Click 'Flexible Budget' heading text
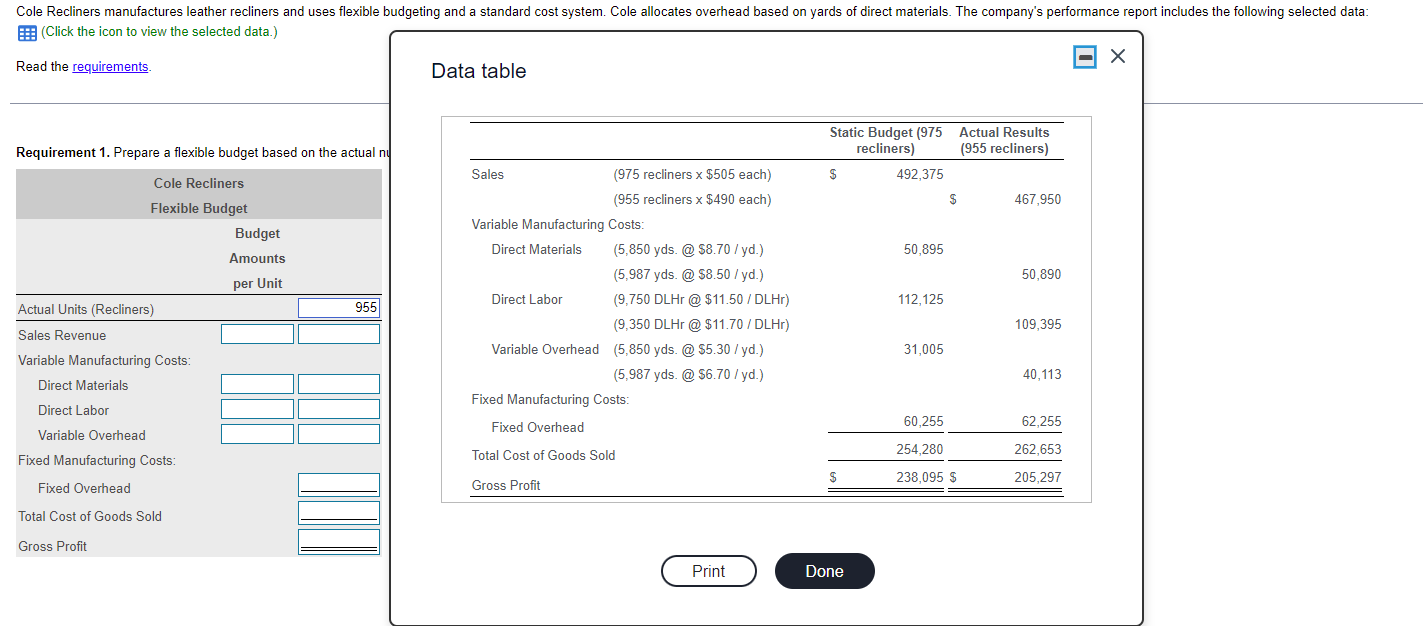 [199, 208]
